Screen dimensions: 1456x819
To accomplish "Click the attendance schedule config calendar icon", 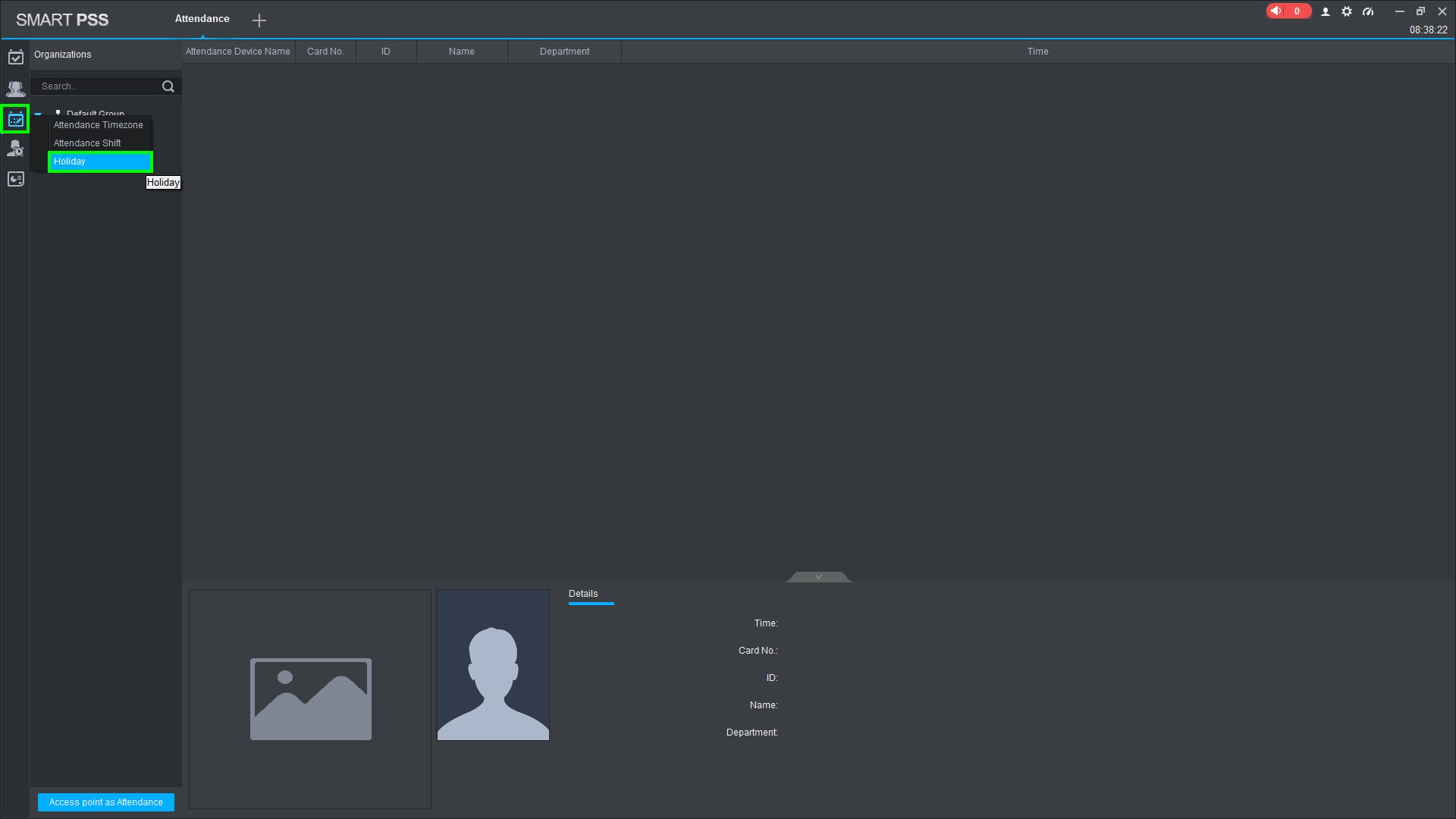I will pyautogui.click(x=15, y=119).
